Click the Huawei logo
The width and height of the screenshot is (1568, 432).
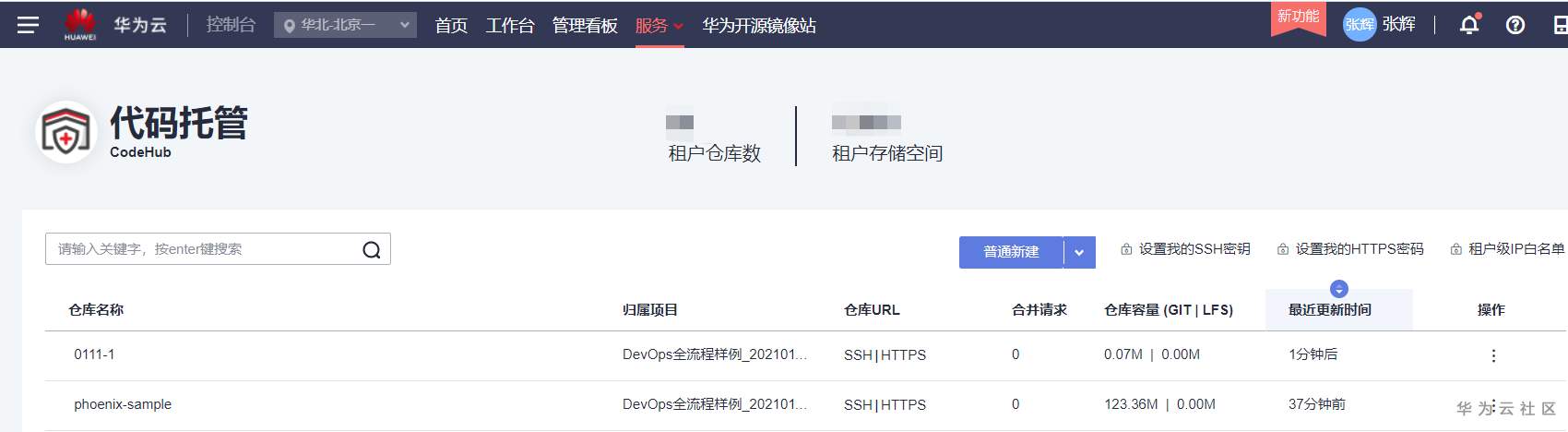tap(80, 24)
